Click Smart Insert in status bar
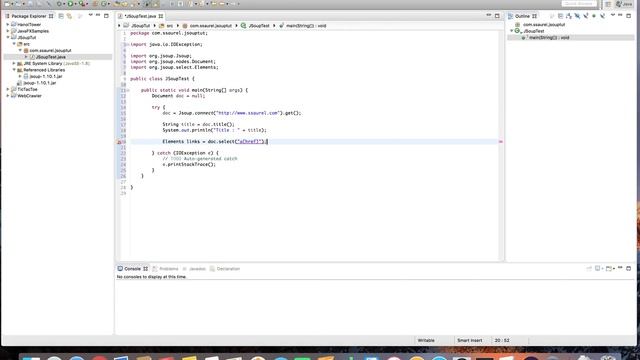This screenshot has width=640, height=360. point(469,340)
